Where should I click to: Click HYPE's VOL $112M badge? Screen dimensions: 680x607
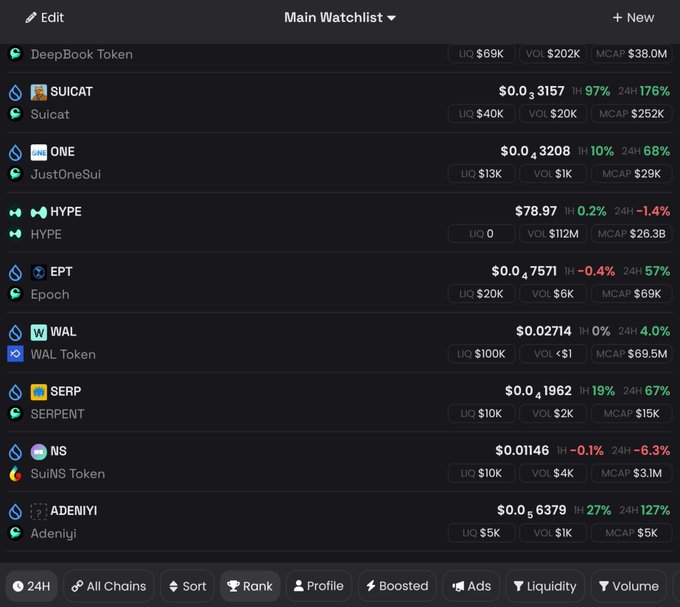point(553,234)
